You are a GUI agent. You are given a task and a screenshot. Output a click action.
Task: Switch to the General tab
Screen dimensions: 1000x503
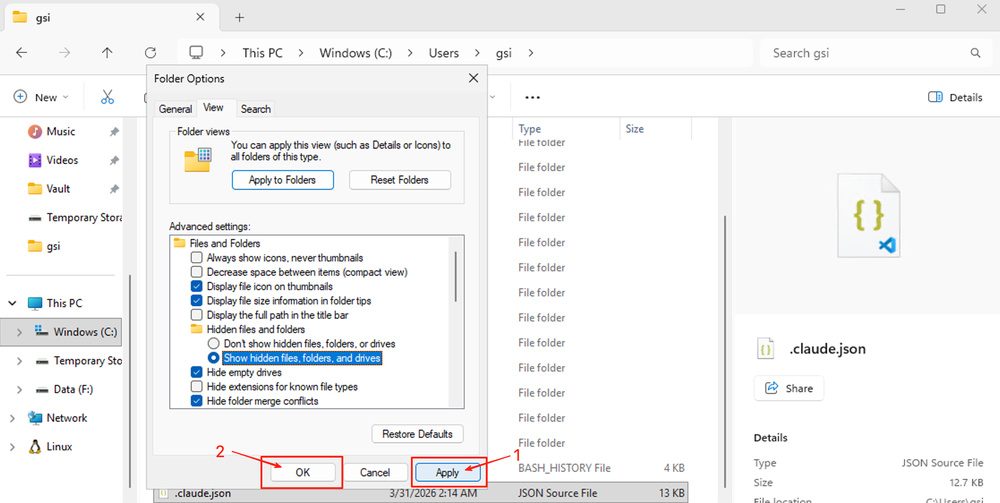[x=175, y=109]
